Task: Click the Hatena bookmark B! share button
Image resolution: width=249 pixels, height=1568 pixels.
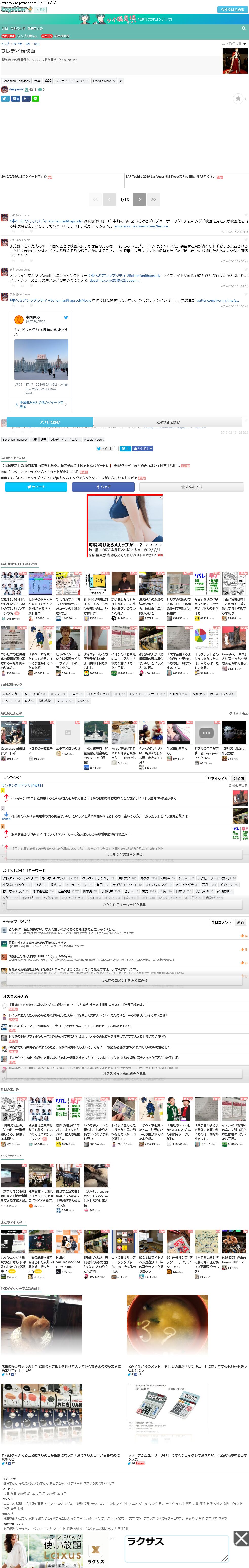Action: pos(15,99)
